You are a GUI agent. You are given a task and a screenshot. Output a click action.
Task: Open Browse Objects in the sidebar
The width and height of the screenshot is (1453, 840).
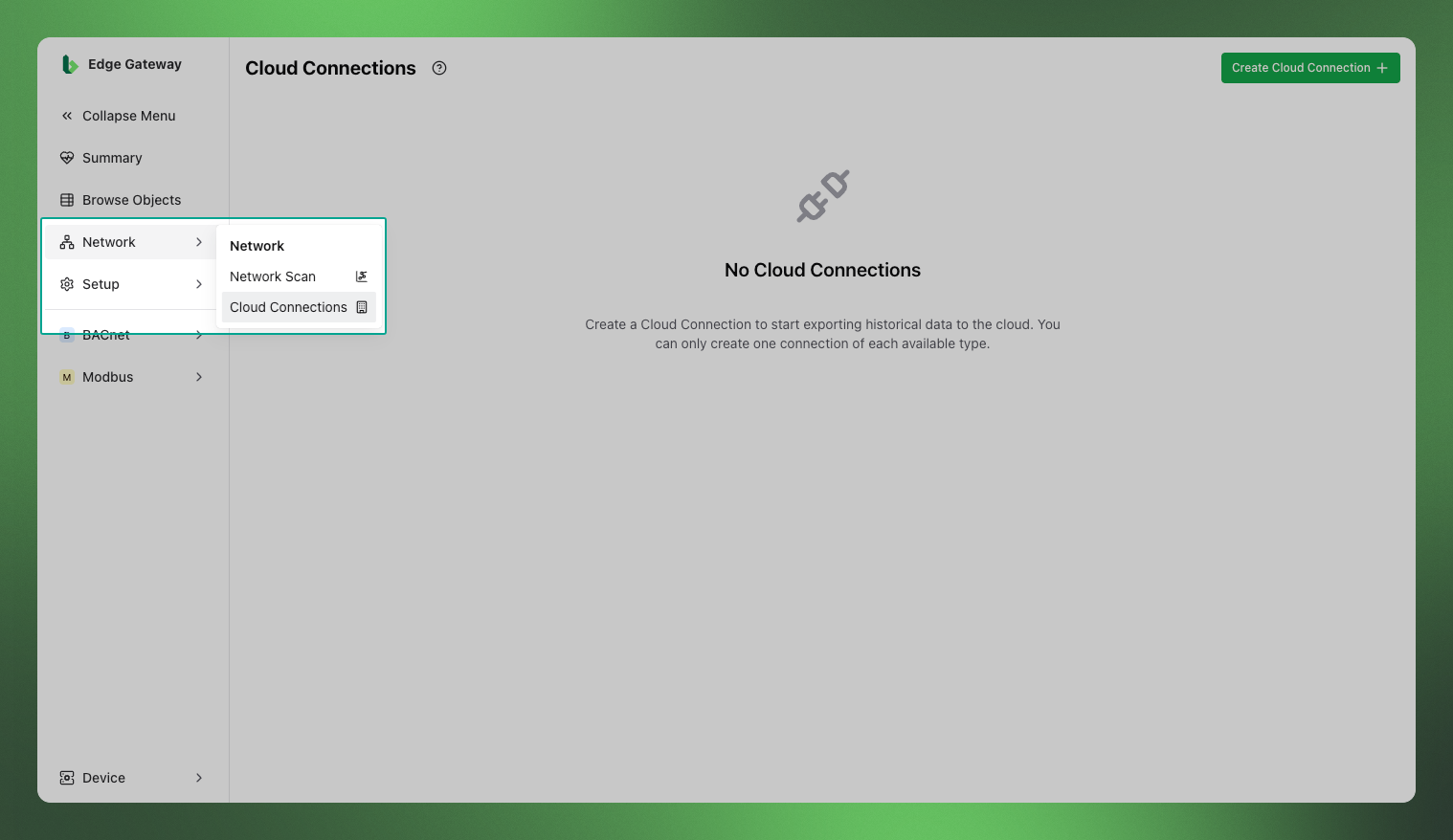(x=131, y=200)
